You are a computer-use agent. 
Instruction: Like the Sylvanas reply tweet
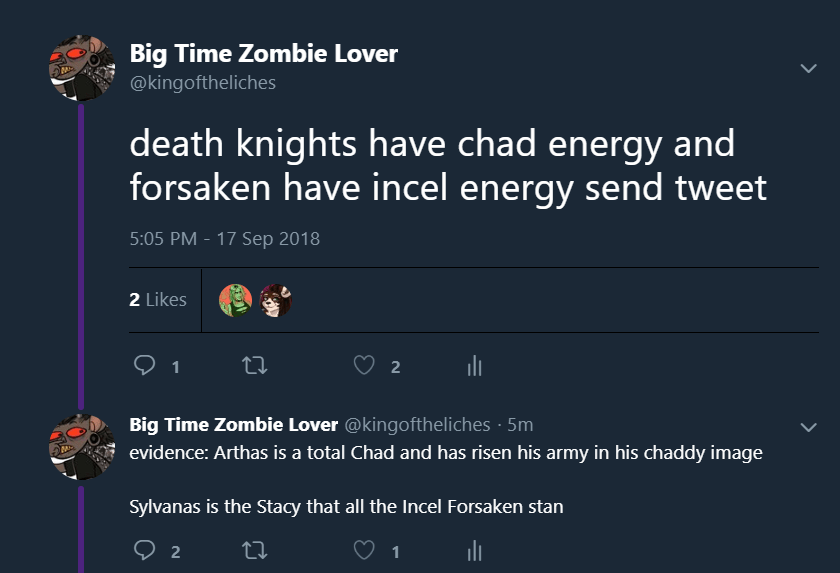click(364, 551)
